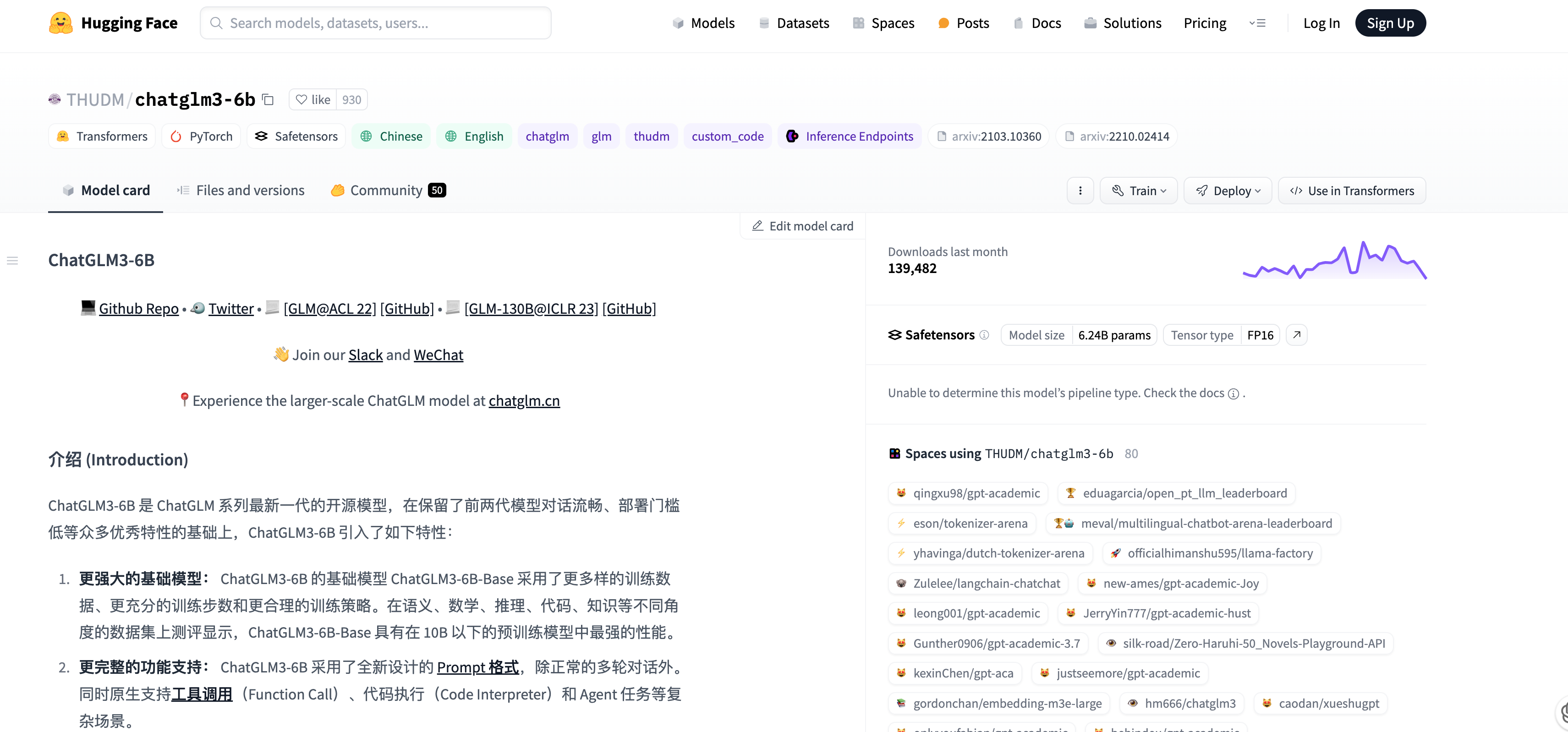Expand the Deploy dropdown
Screen dimensions: 1568x732
pos(1228,191)
